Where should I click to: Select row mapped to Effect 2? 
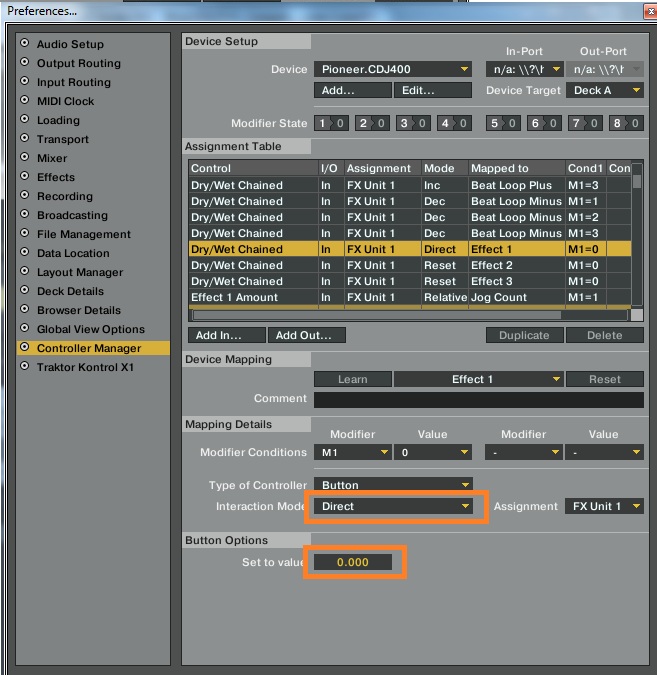pyautogui.click(x=410, y=265)
